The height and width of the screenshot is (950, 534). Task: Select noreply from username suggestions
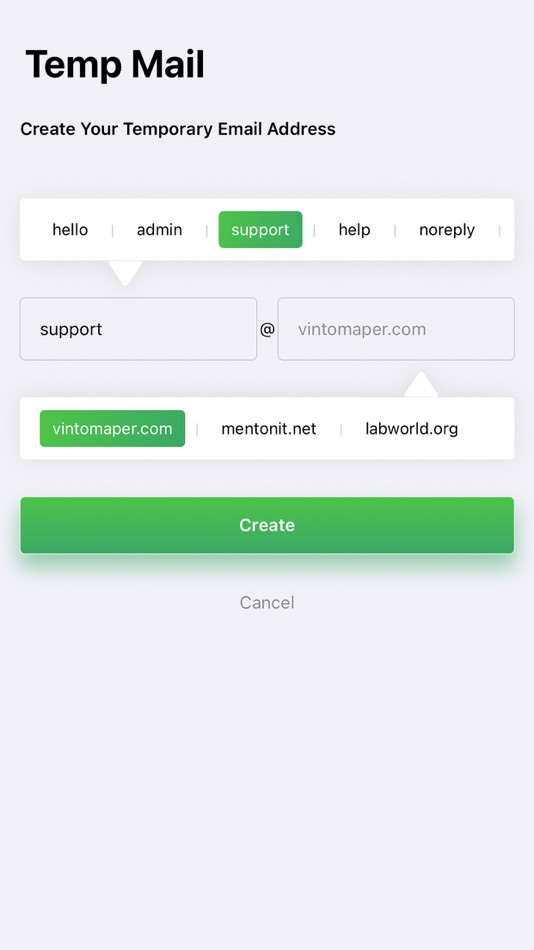coord(447,230)
